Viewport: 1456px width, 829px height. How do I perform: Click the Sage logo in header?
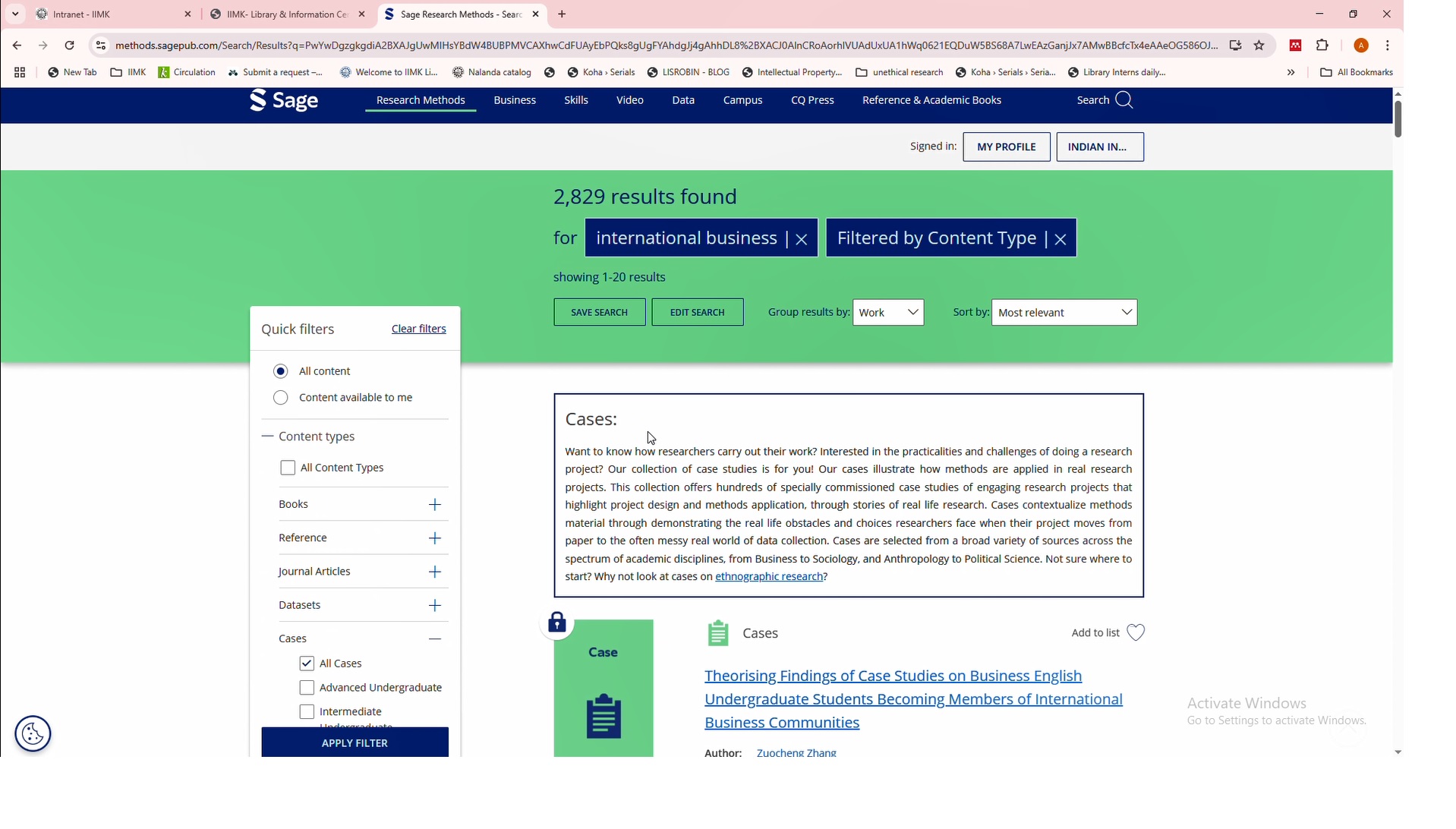click(x=284, y=100)
